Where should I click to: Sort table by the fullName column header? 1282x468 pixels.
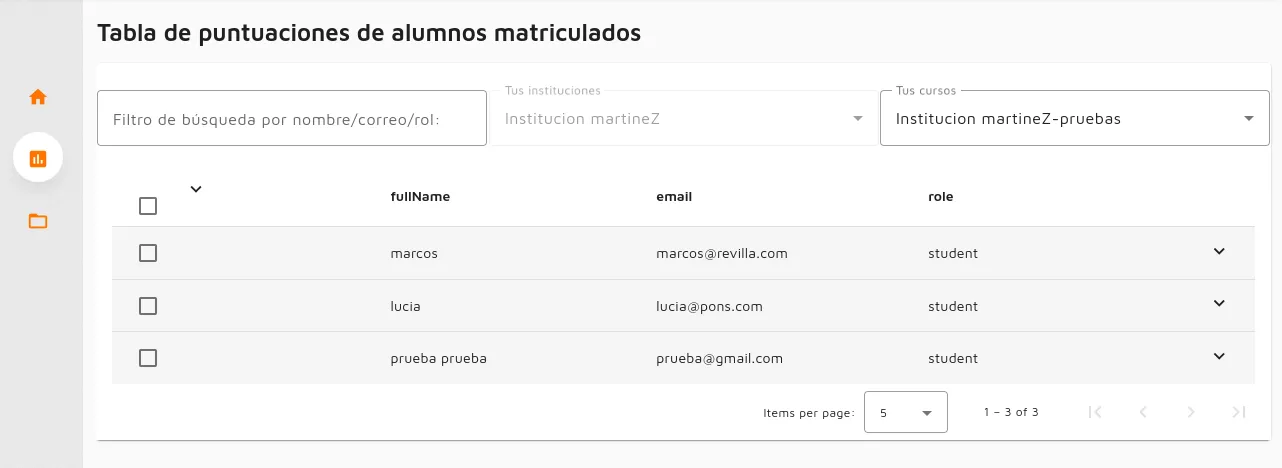click(x=420, y=197)
